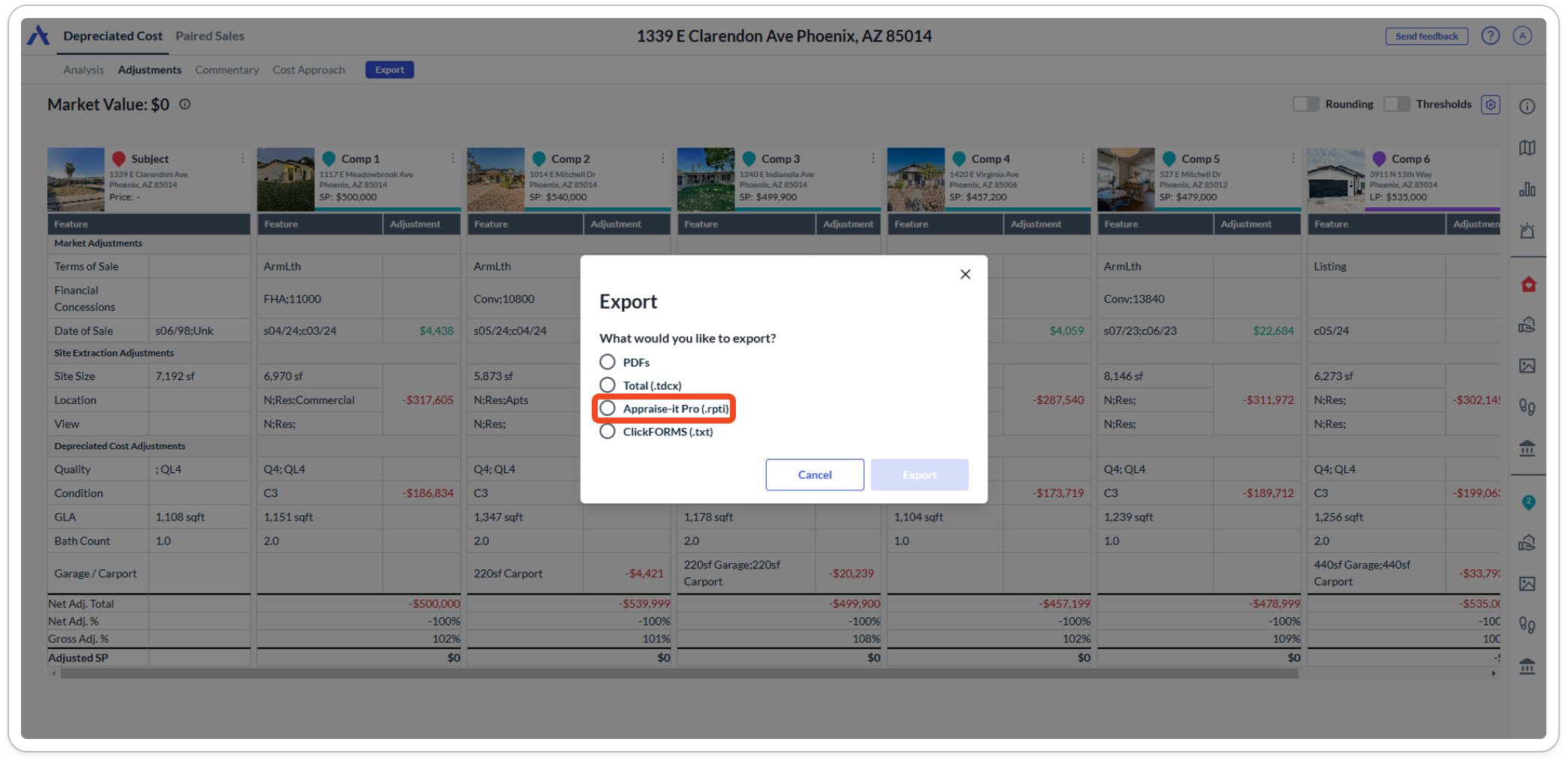Click the Market Value info icon
This screenshot has height=763, width=1568.
(185, 104)
